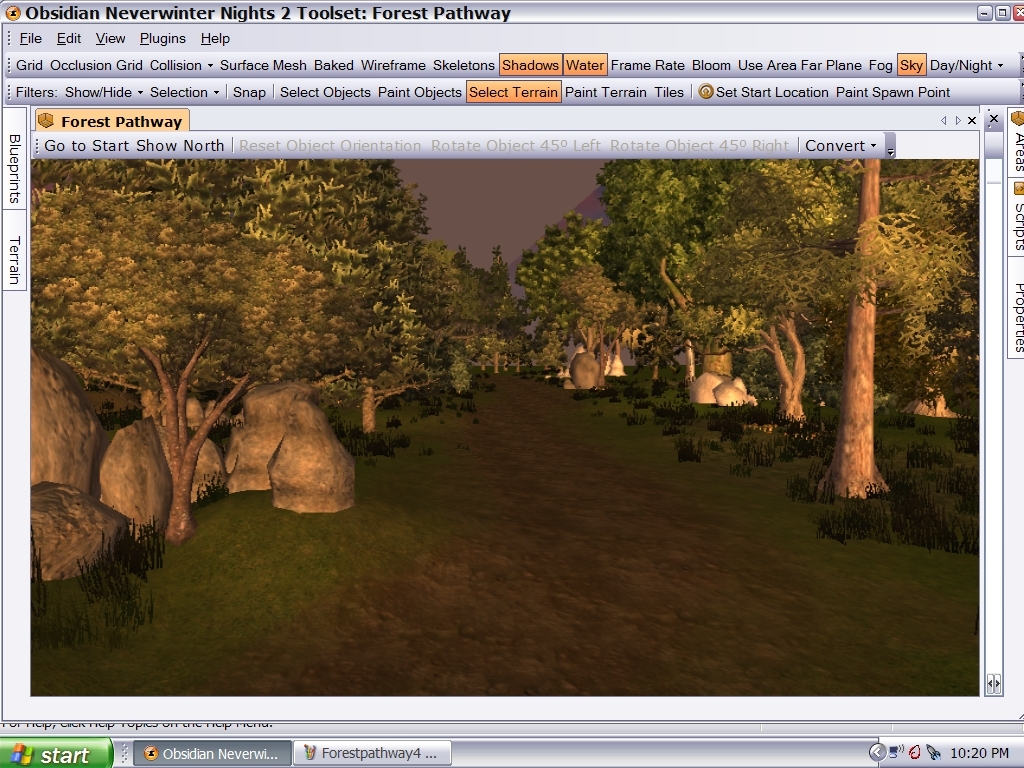Click the Set Start Location icon

pyautogui.click(x=706, y=92)
